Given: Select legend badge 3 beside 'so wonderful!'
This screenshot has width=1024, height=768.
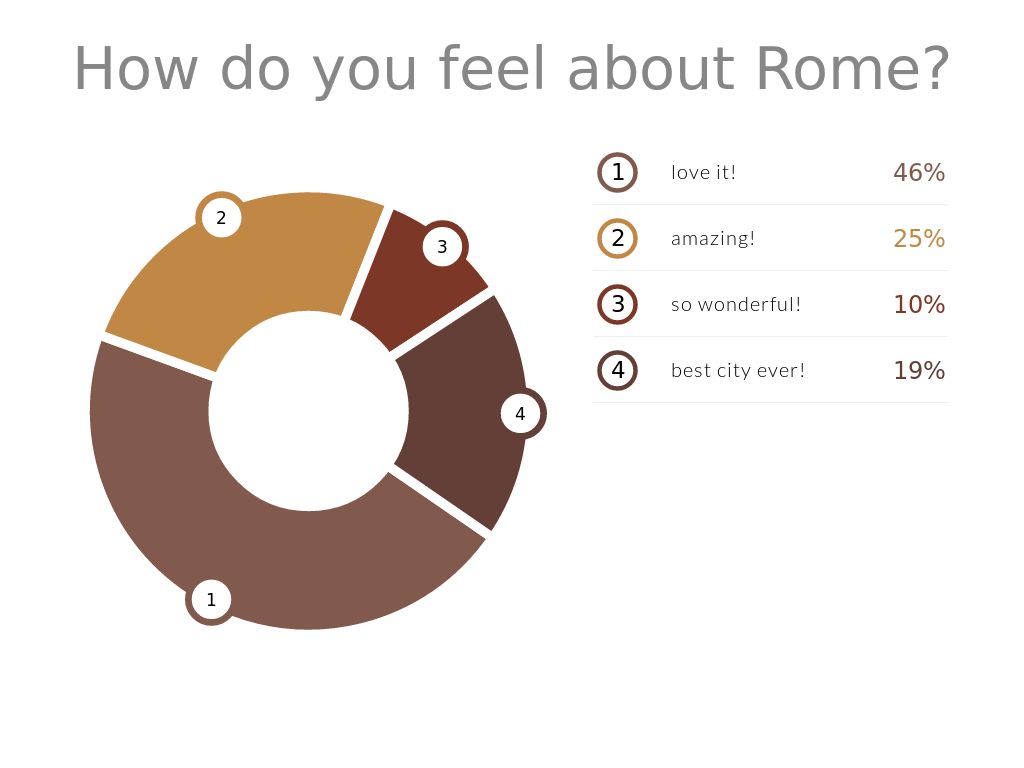Looking at the screenshot, I should [618, 304].
